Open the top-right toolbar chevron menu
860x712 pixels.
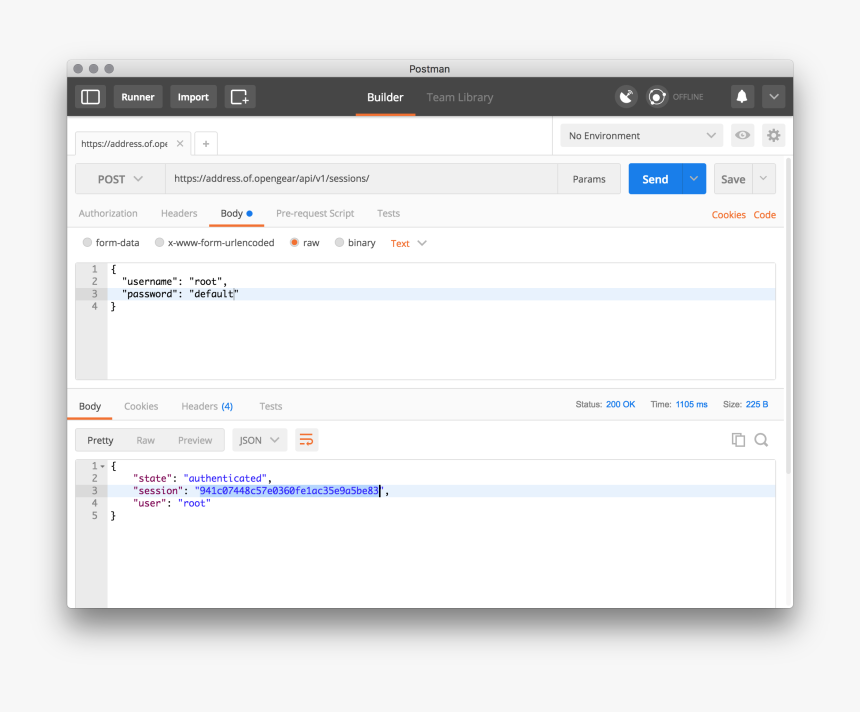(773, 97)
